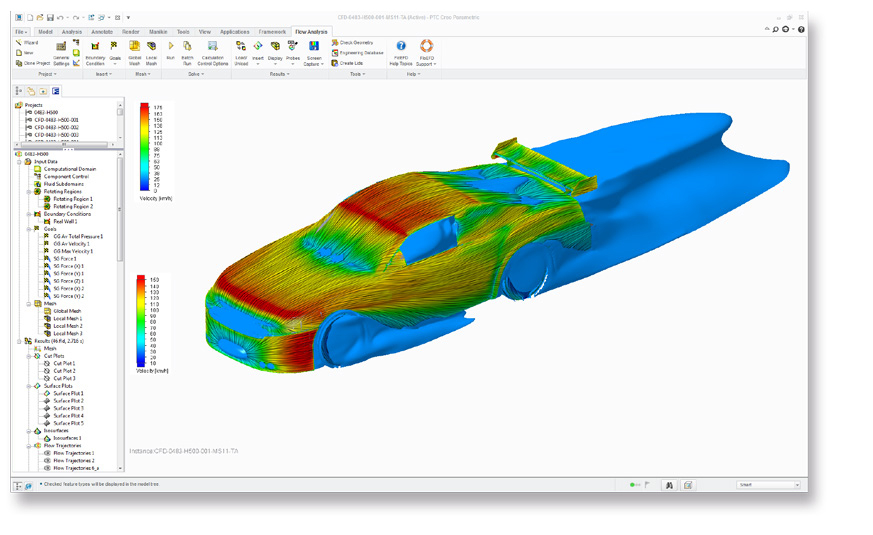Open the Applications ribbon tab
The width and height of the screenshot is (873, 535).
click(234, 32)
